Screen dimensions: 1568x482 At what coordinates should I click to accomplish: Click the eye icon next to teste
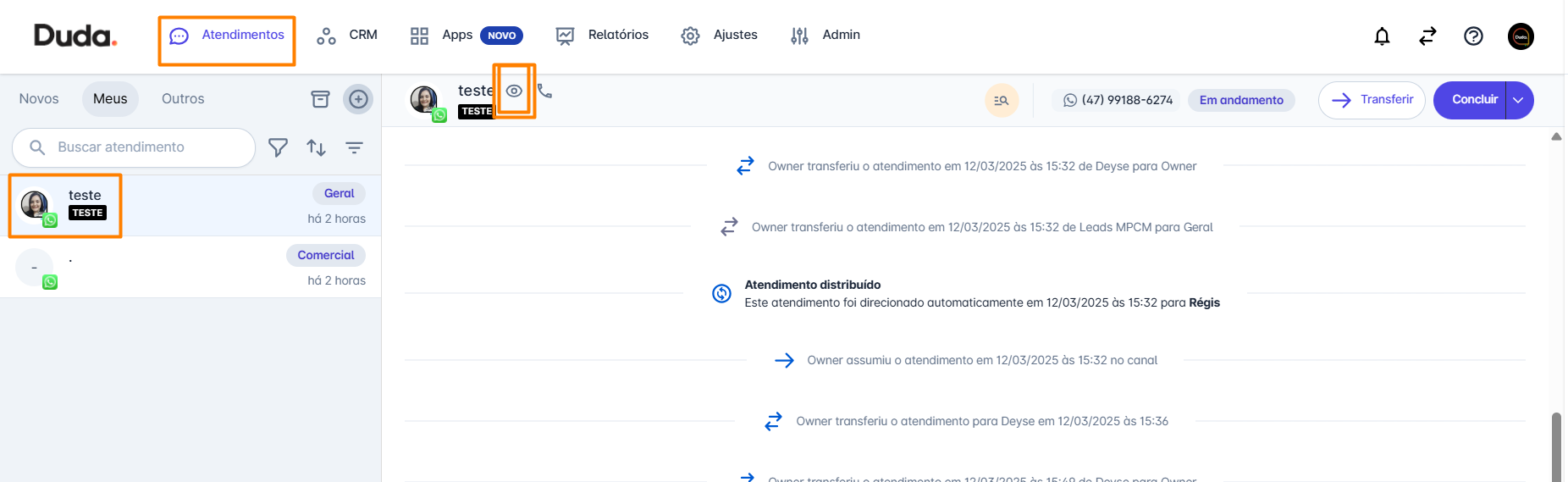tap(514, 91)
